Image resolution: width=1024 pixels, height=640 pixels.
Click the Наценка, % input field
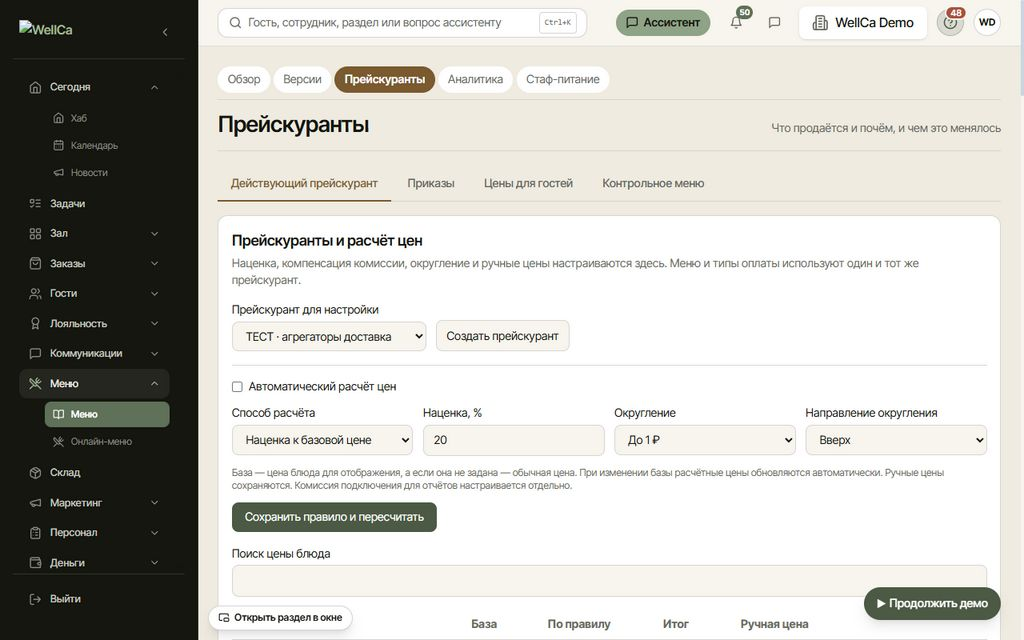click(513, 440)
